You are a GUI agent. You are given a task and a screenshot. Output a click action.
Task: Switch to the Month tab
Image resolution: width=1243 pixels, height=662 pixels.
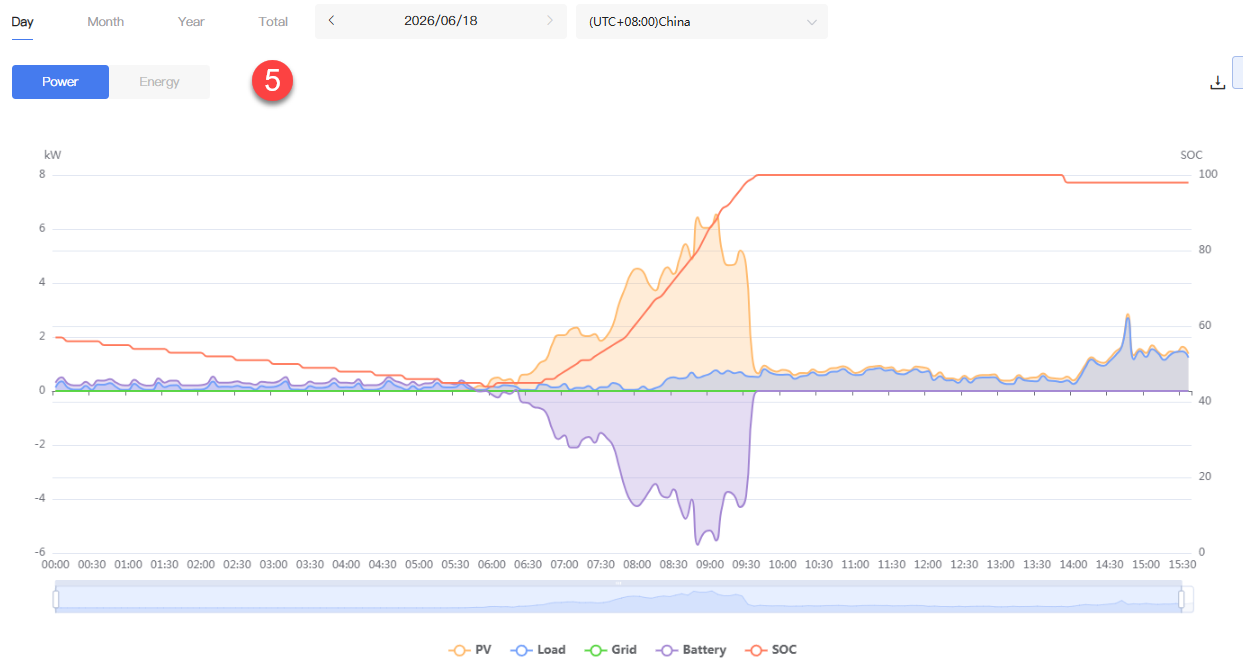tap(105, 21)
